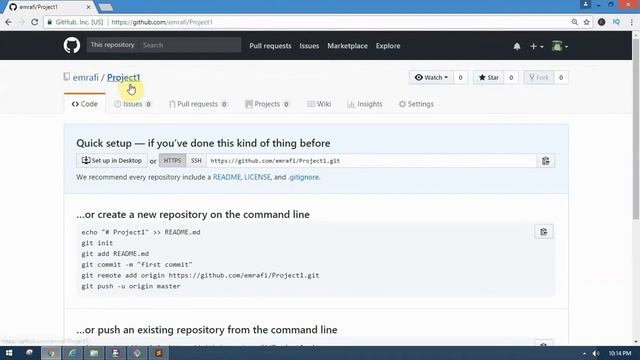Click the 'git init' command line

click(x=97, y=243)
